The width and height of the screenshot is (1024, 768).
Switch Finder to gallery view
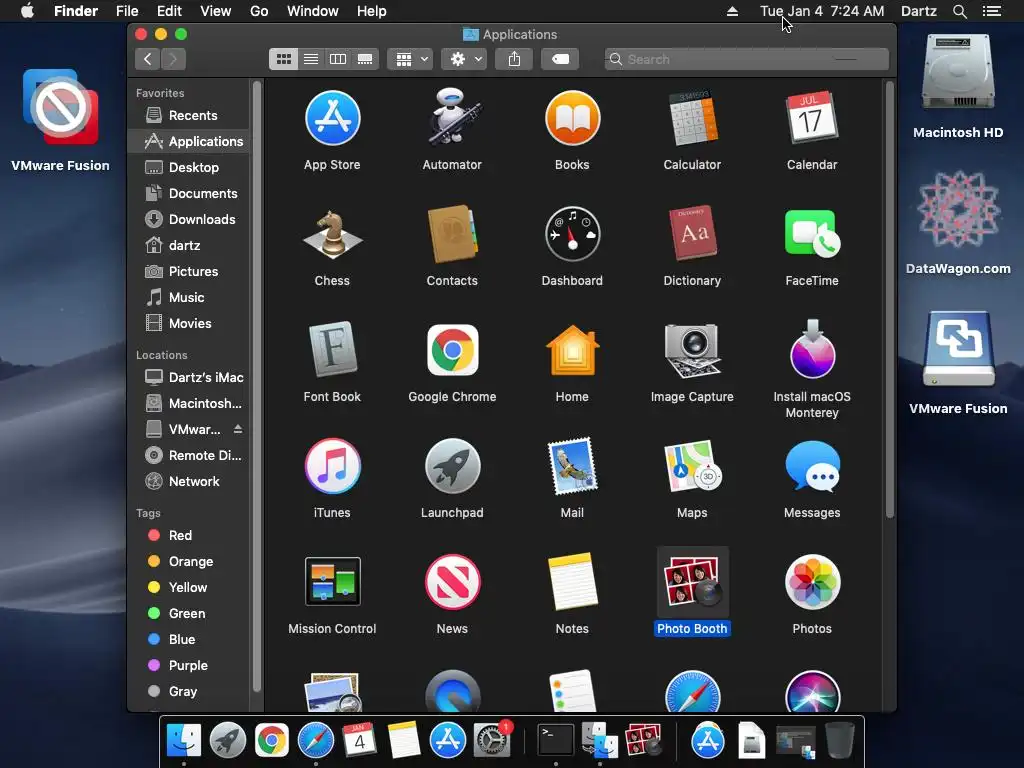click(x=365, y=59)
